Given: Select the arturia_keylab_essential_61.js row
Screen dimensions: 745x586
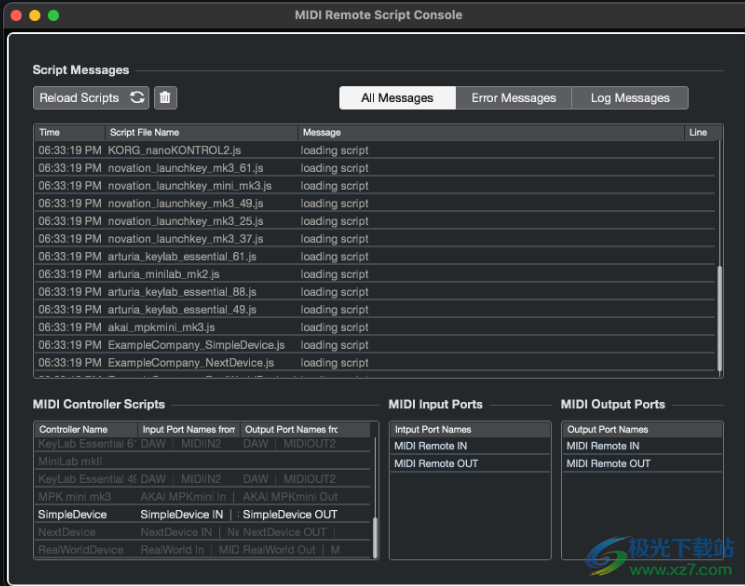Looking at the screenshot, I should [375, 256].
